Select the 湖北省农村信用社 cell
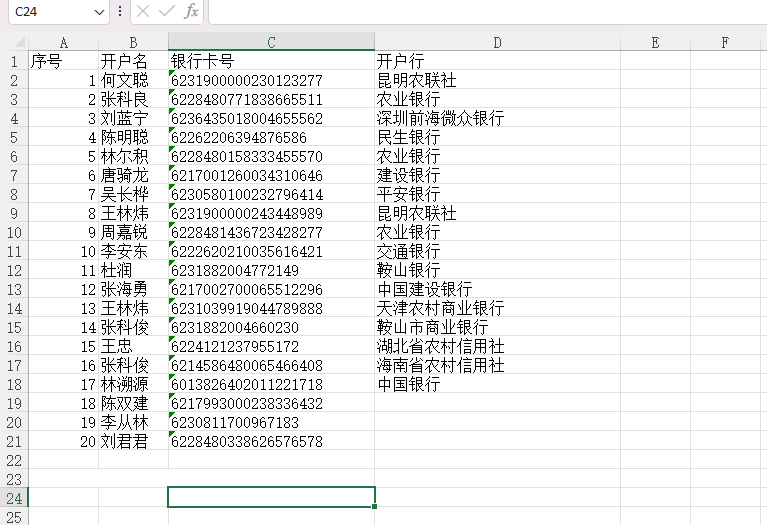The height and width of the screenshot is (525, 767). [497, 346]
